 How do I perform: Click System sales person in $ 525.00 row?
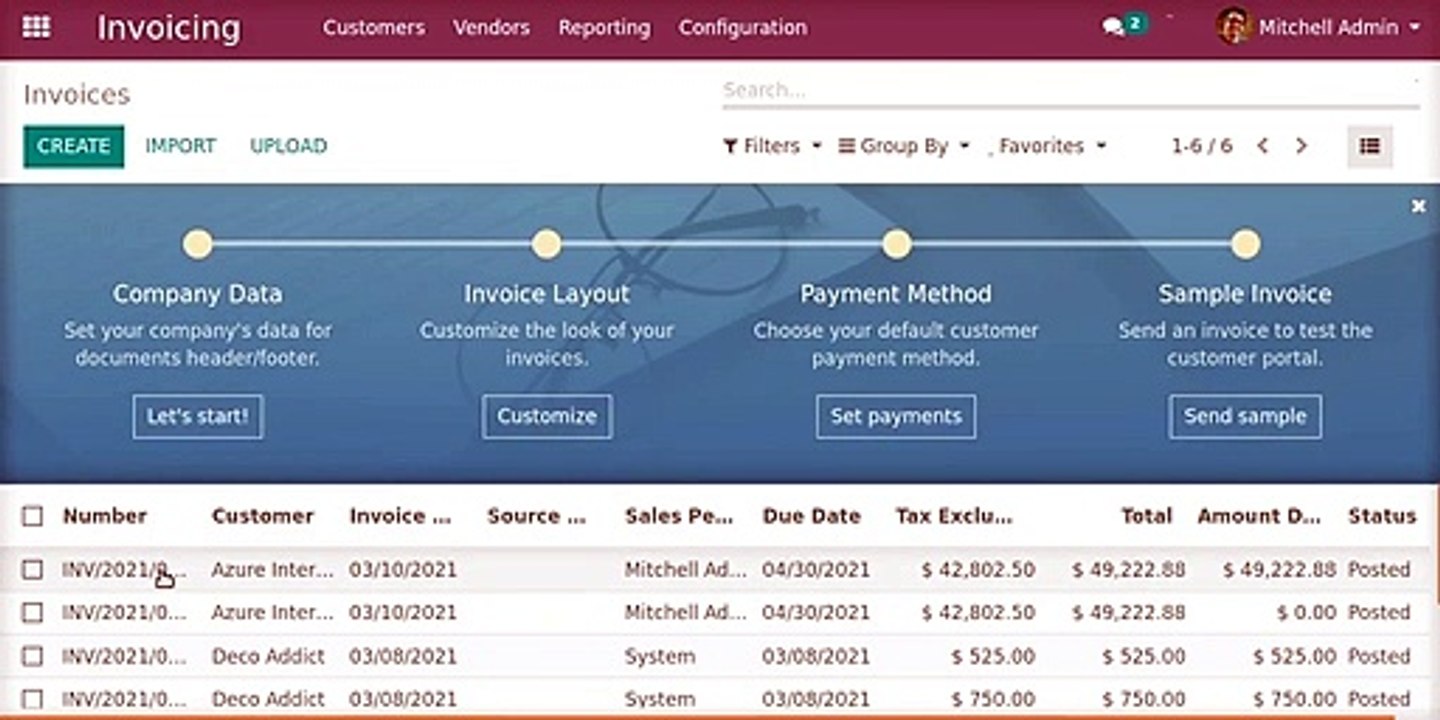point(660,656)
